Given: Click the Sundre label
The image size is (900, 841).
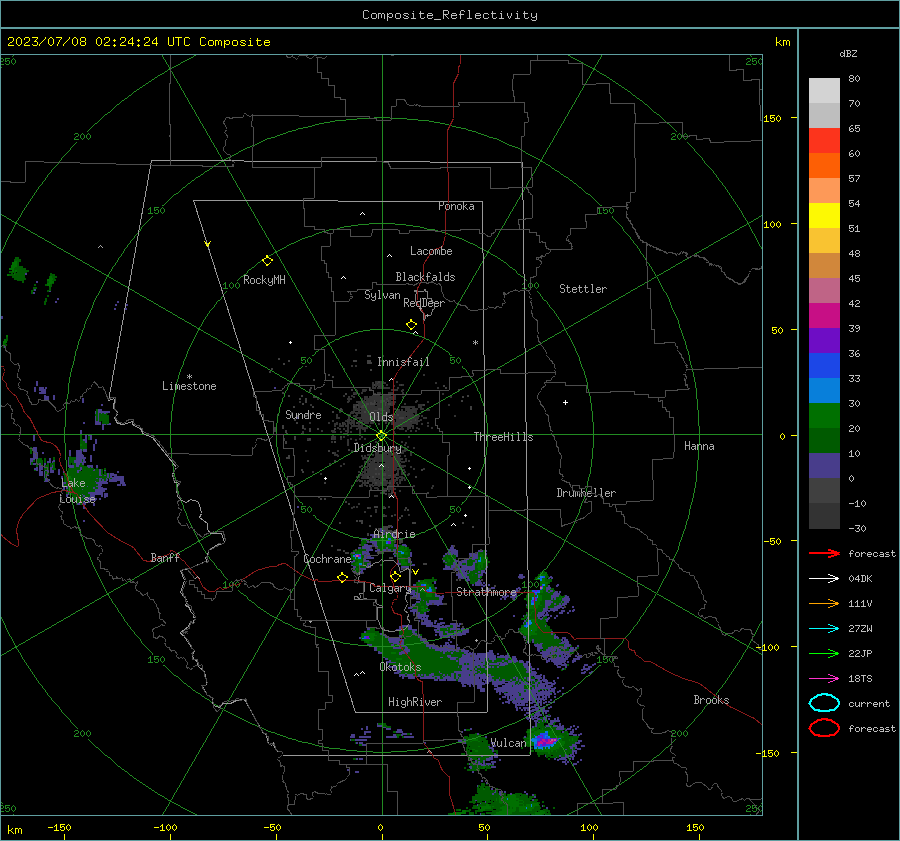Looking at the screenshot, I should tap(303, 414).
